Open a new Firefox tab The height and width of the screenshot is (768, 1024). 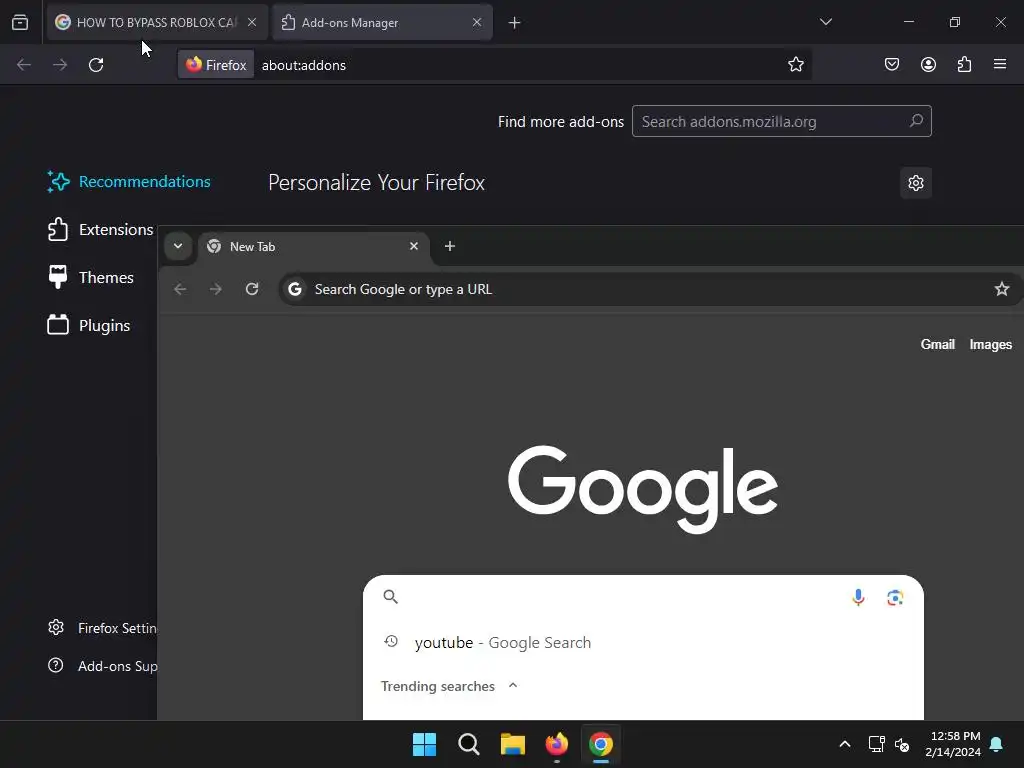515,23
